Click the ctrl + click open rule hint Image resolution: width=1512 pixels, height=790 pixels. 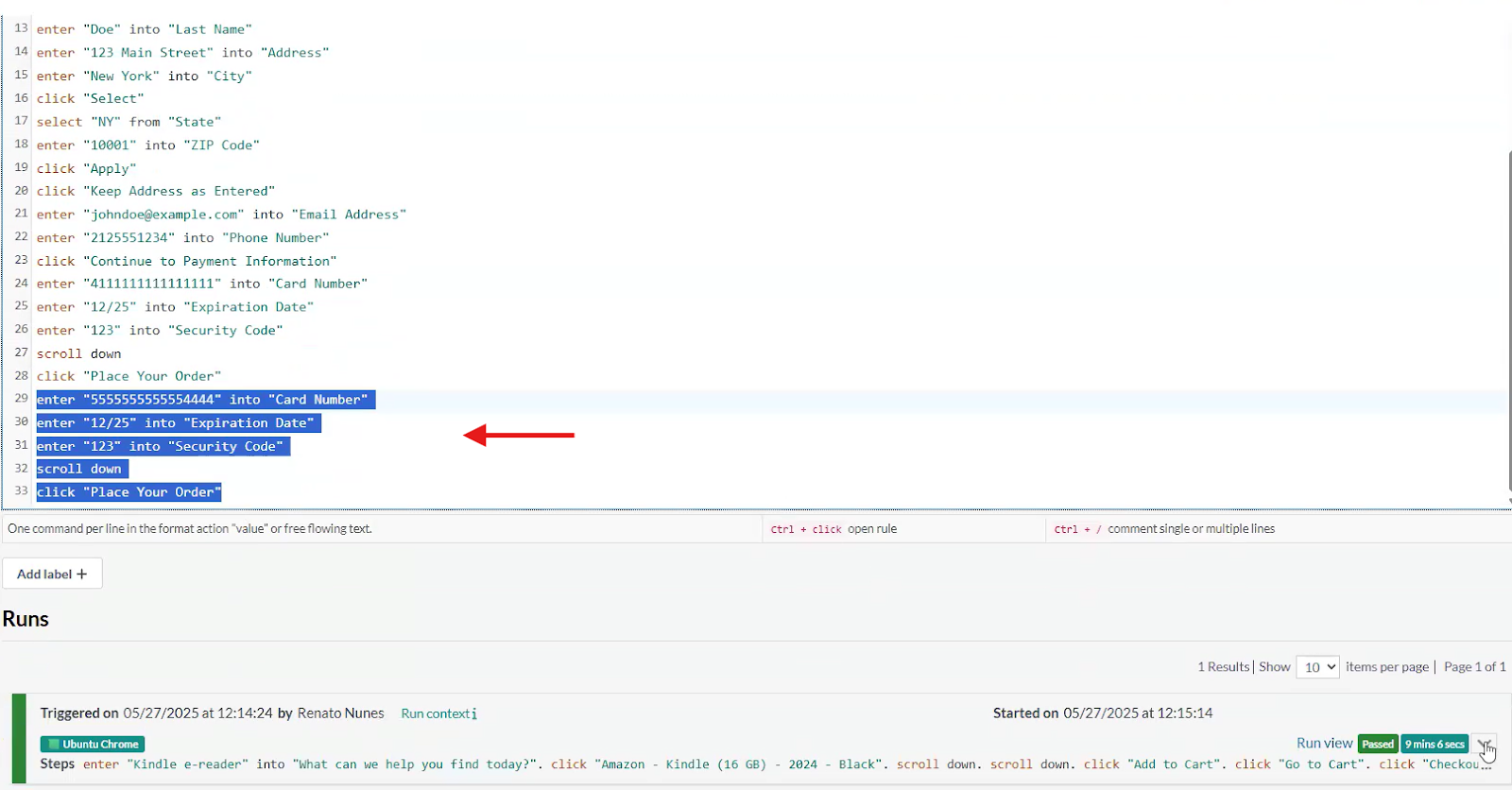(x=833, y=529)
